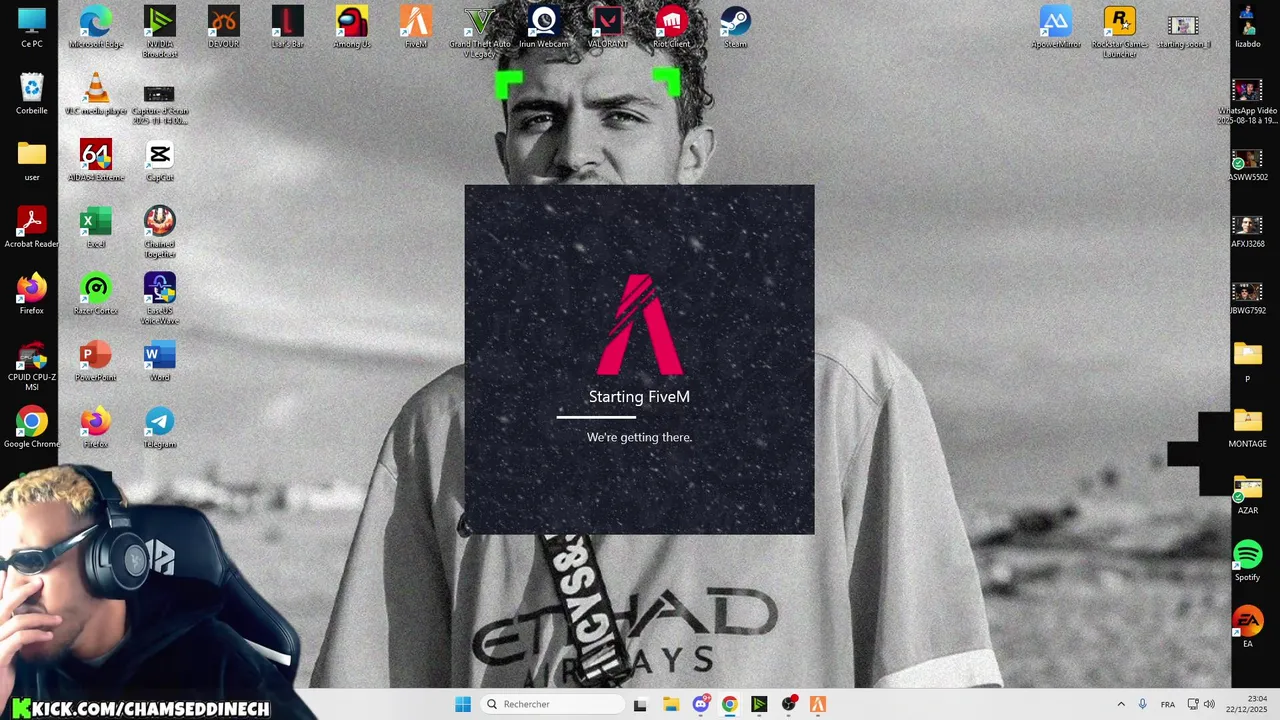Open the lizabdo file
The image size is (1280, 720).
[1248, 28]
